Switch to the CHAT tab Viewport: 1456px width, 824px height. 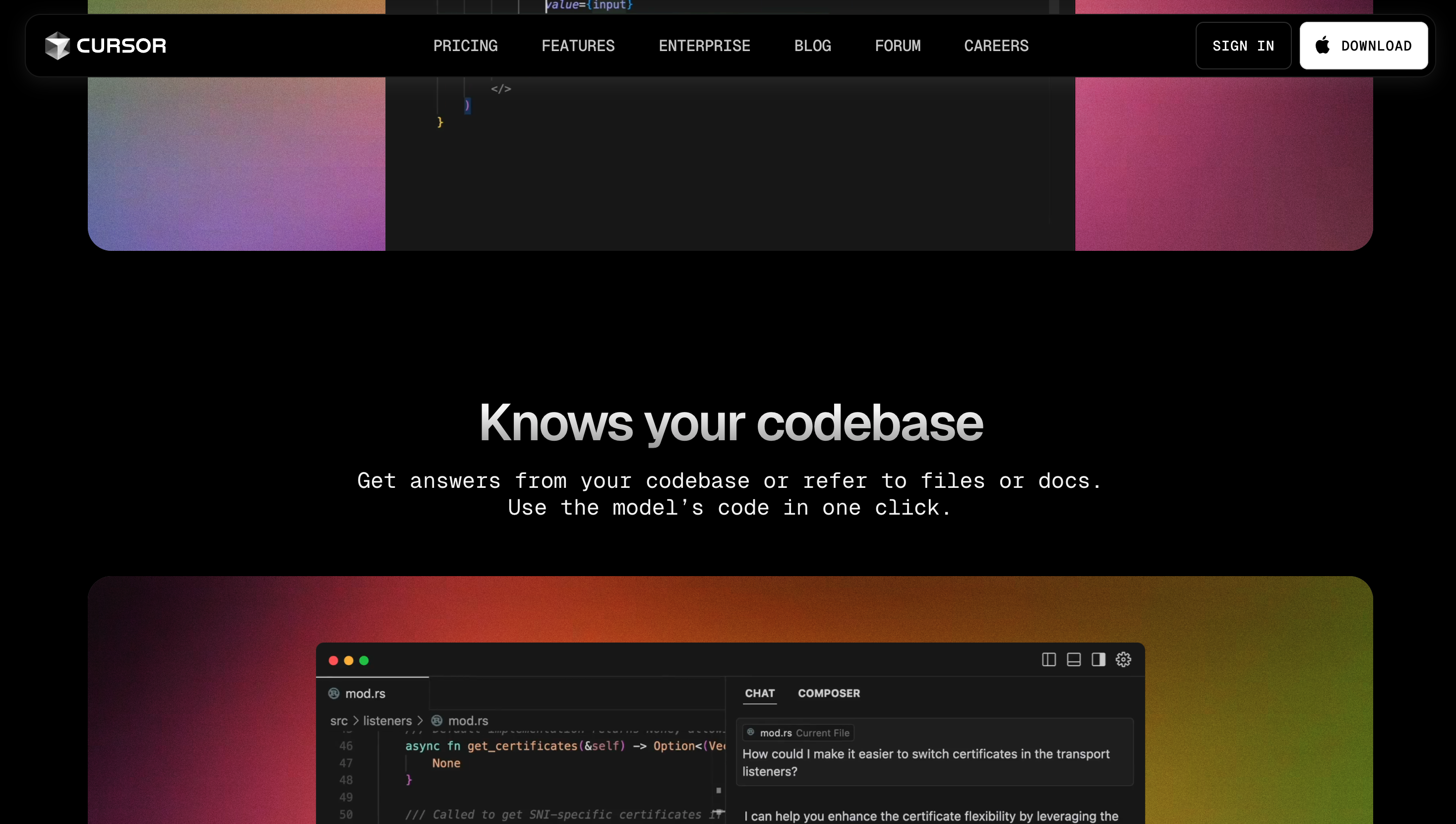[760, 693]
